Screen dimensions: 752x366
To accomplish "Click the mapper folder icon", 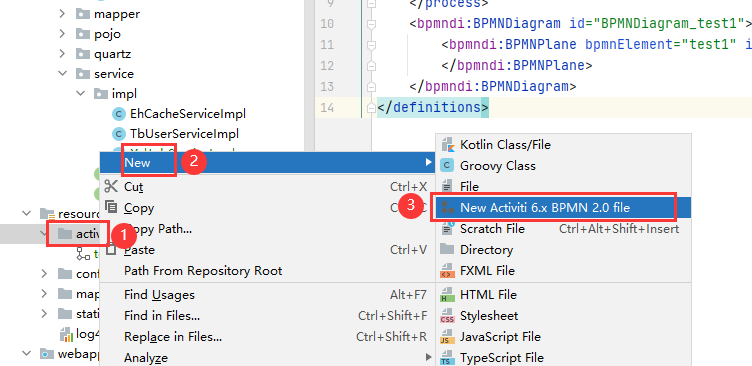I will tap(83, 14).
